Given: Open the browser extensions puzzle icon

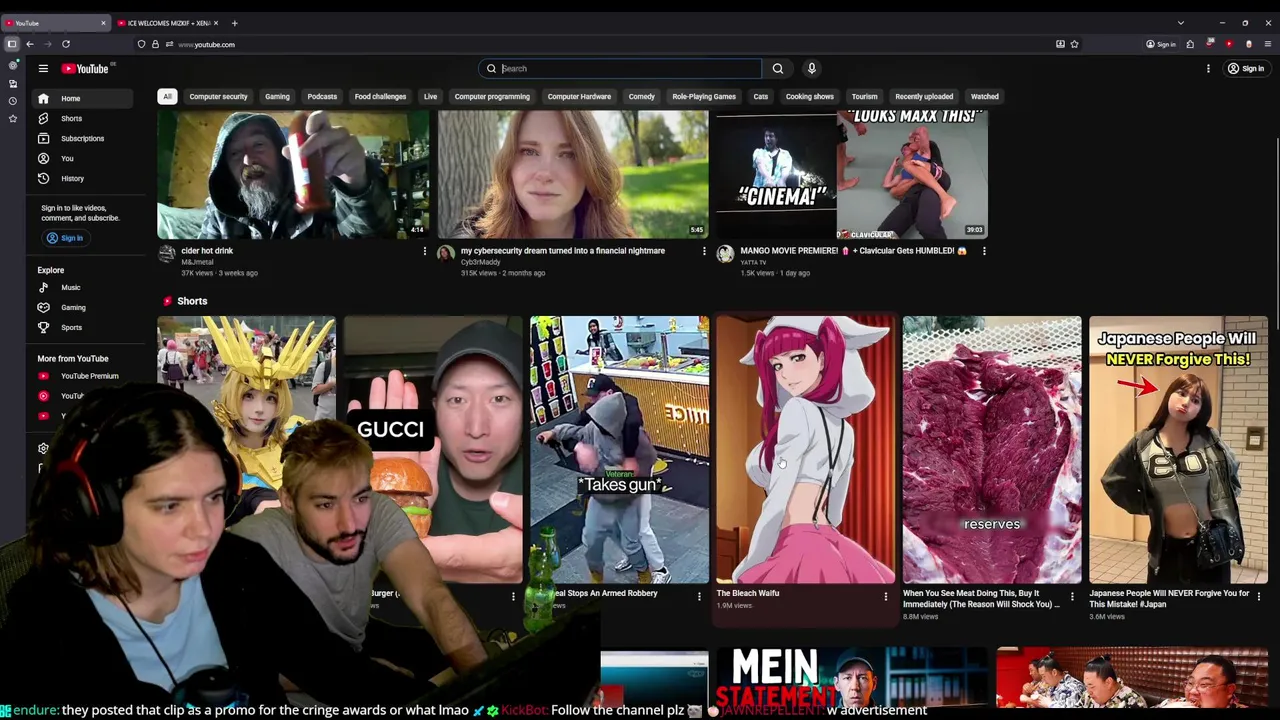Looking at the screenshot, I should [1190, 44].
